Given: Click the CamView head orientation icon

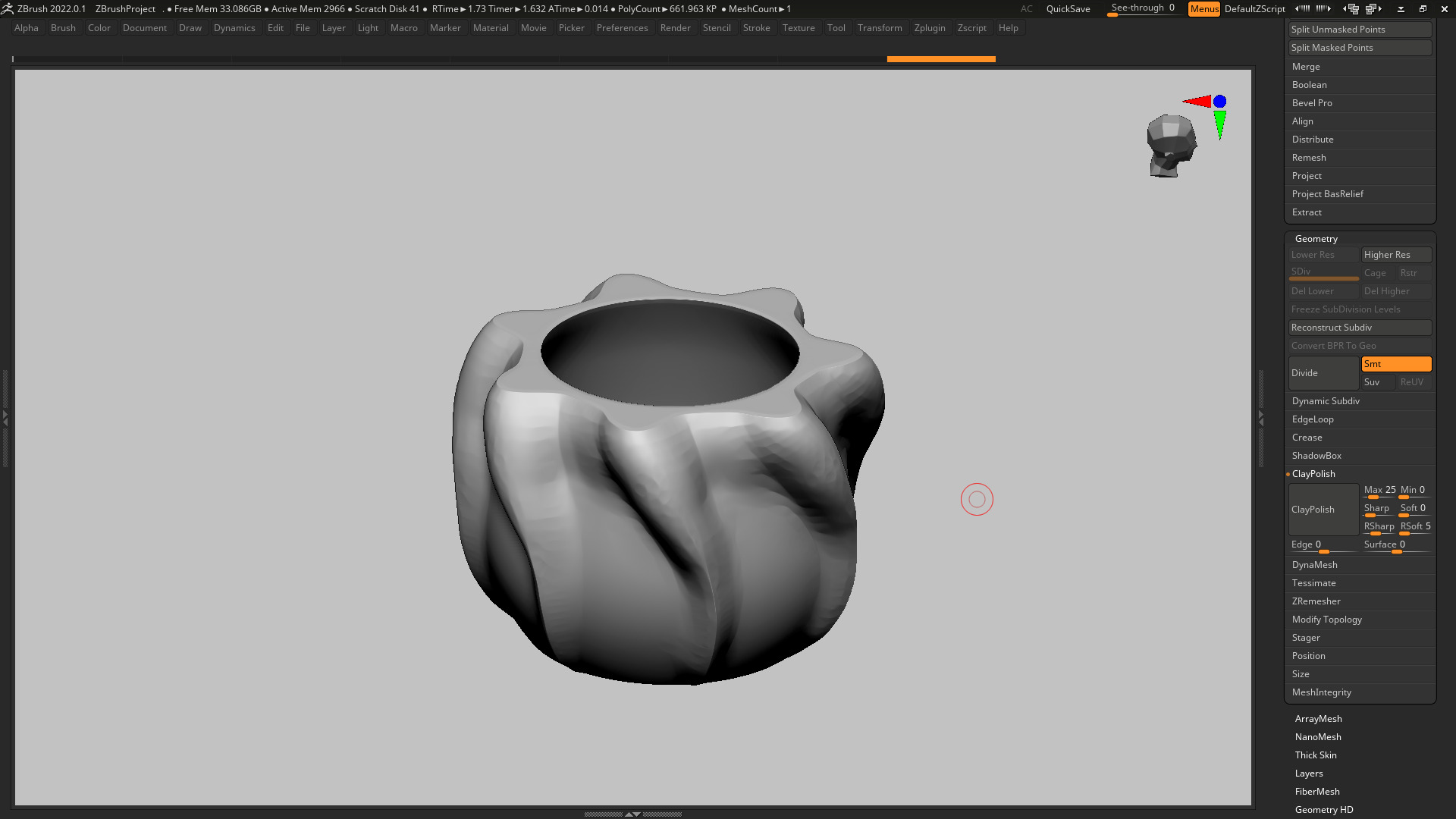Looking at the screenshot, I should [x=1171, y=146].
